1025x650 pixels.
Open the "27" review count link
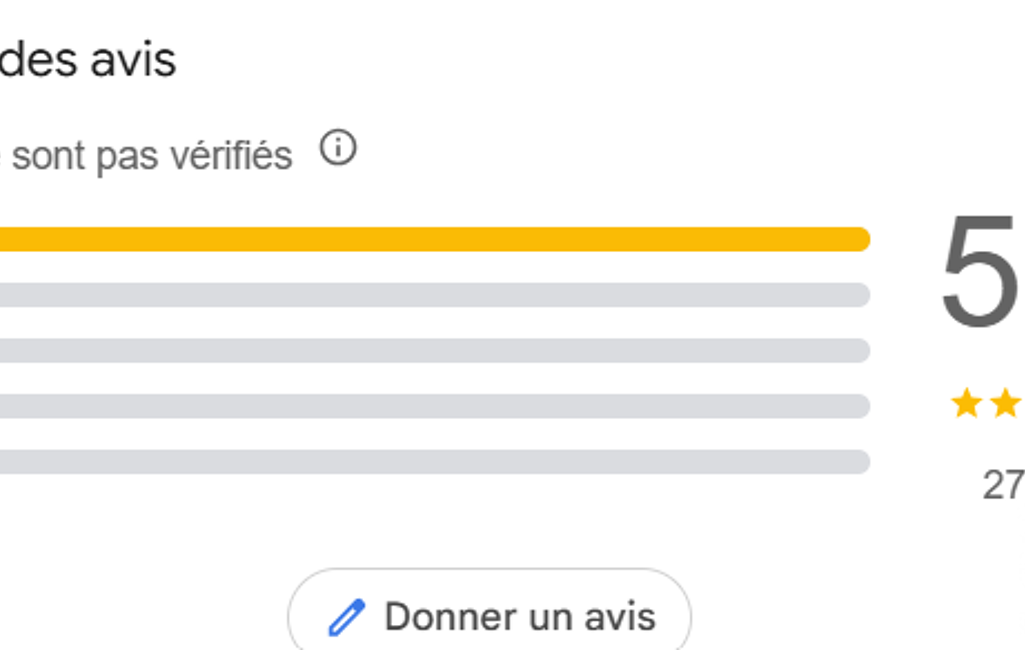(1003, 485)
